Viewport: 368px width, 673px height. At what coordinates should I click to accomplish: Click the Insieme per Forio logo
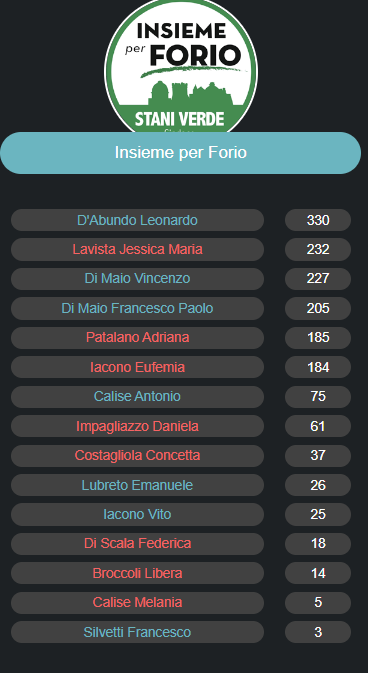coord(181,67)
